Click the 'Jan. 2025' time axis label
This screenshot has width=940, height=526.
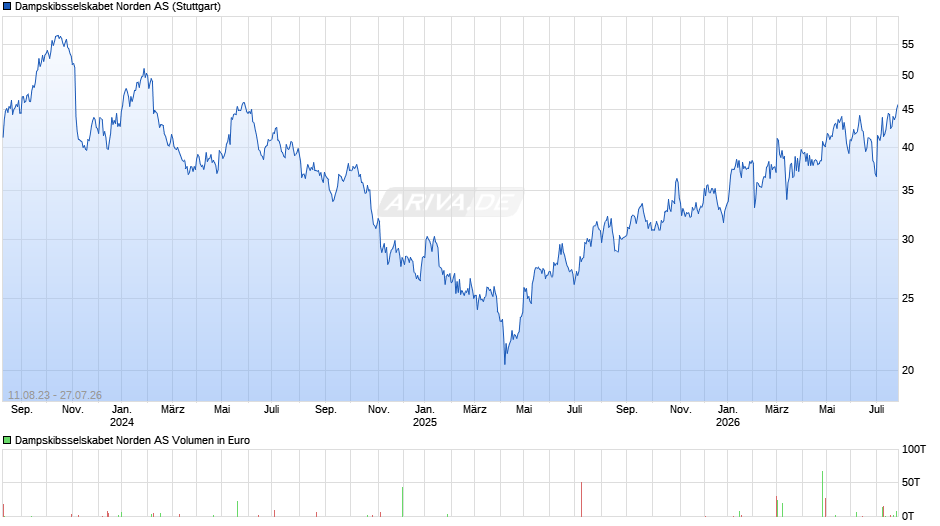424,416
